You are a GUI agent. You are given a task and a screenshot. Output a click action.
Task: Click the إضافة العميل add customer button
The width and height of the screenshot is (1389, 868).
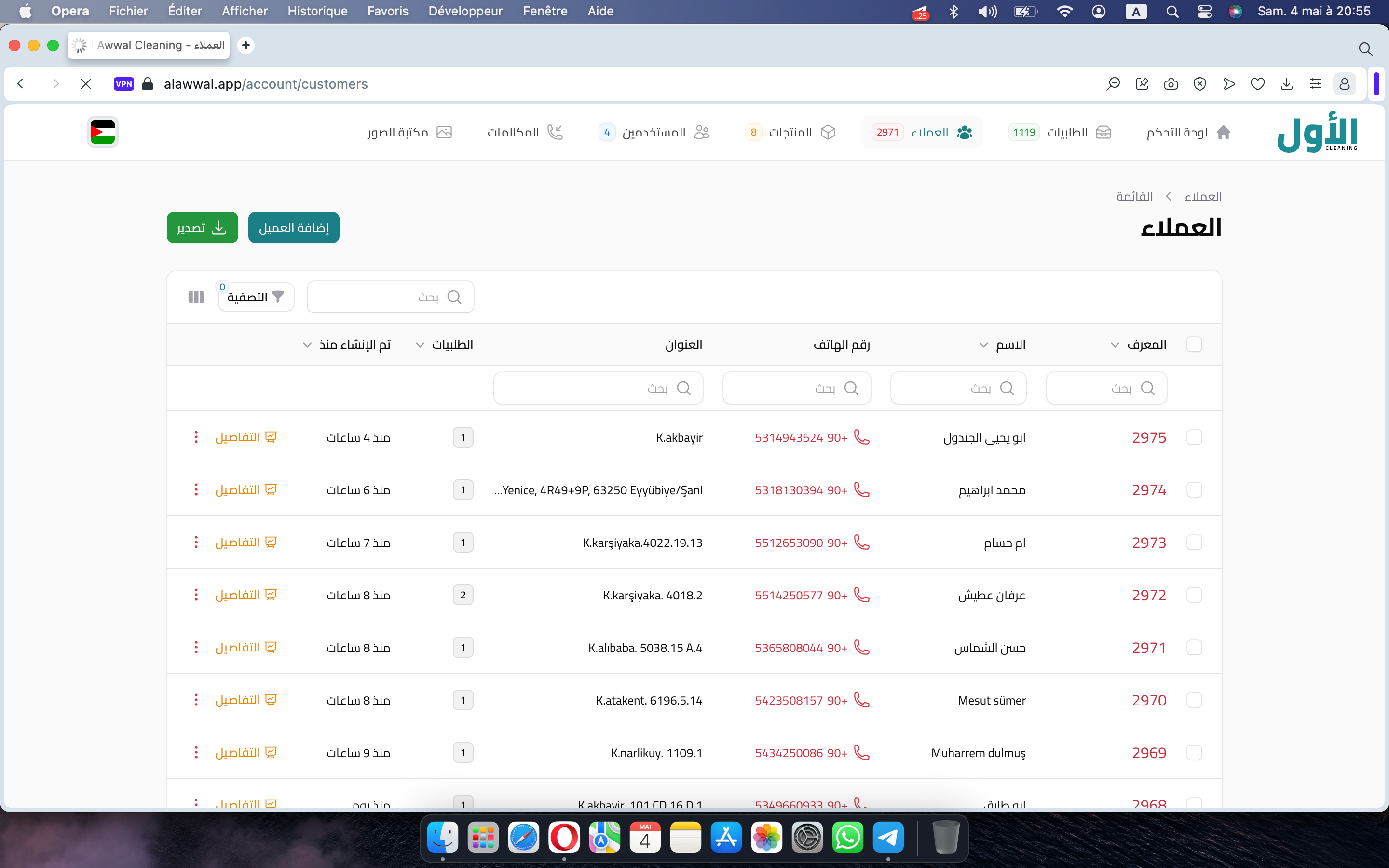293,228
